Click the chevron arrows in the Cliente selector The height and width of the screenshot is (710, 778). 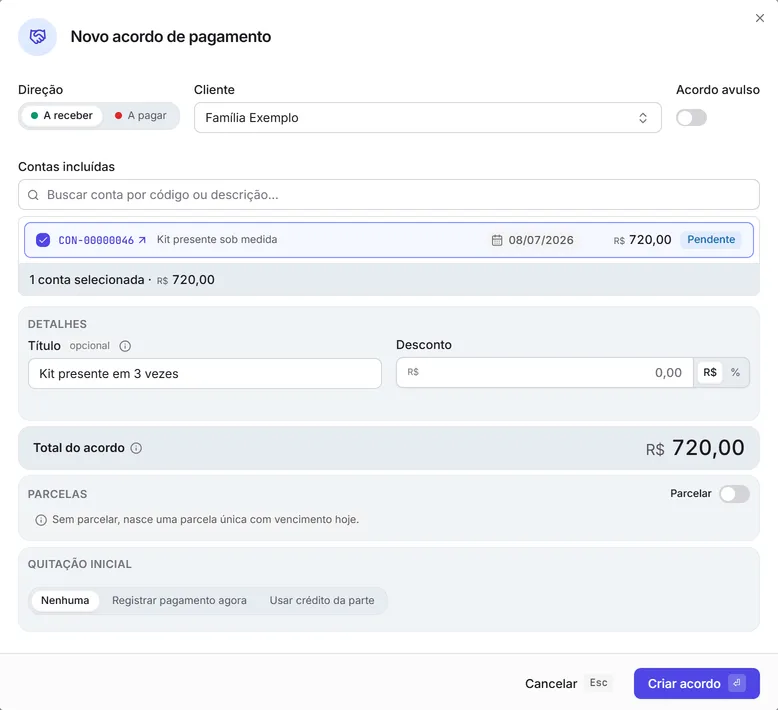(x=643, y=118)
